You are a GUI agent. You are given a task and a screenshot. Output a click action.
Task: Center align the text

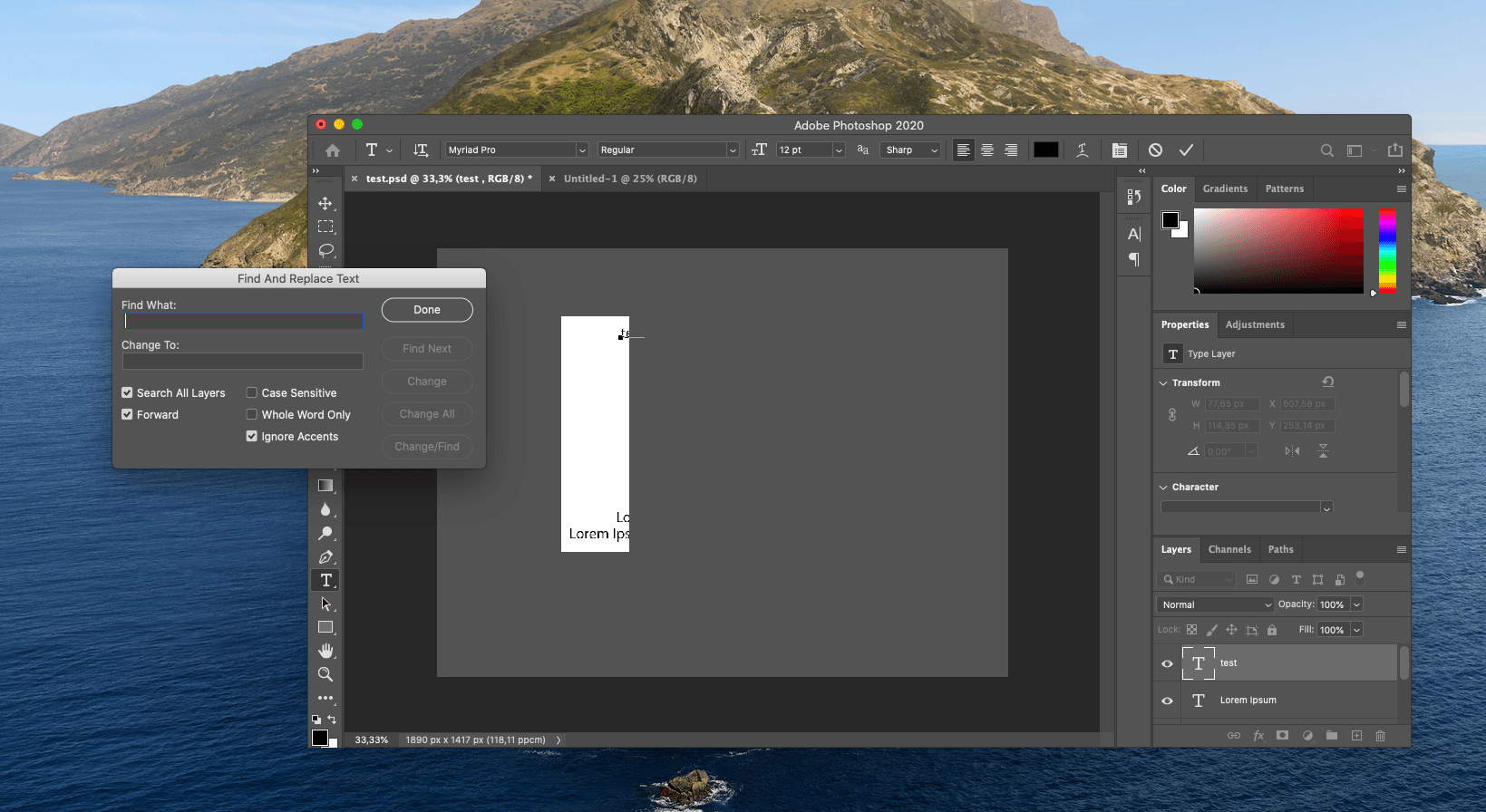987,150
